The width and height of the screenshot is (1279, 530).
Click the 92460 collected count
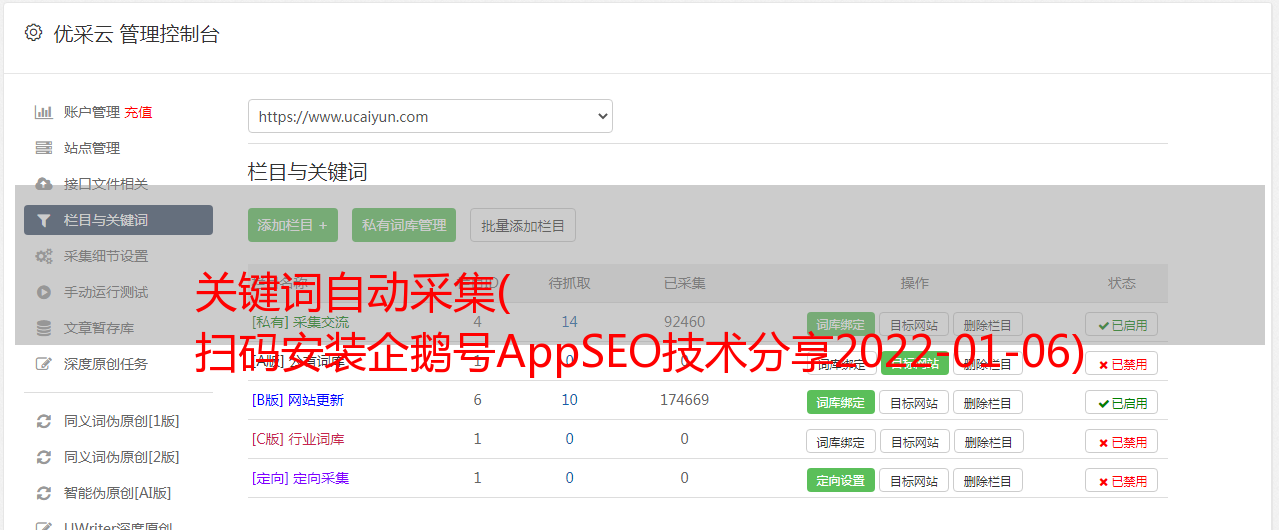point(685,322)
